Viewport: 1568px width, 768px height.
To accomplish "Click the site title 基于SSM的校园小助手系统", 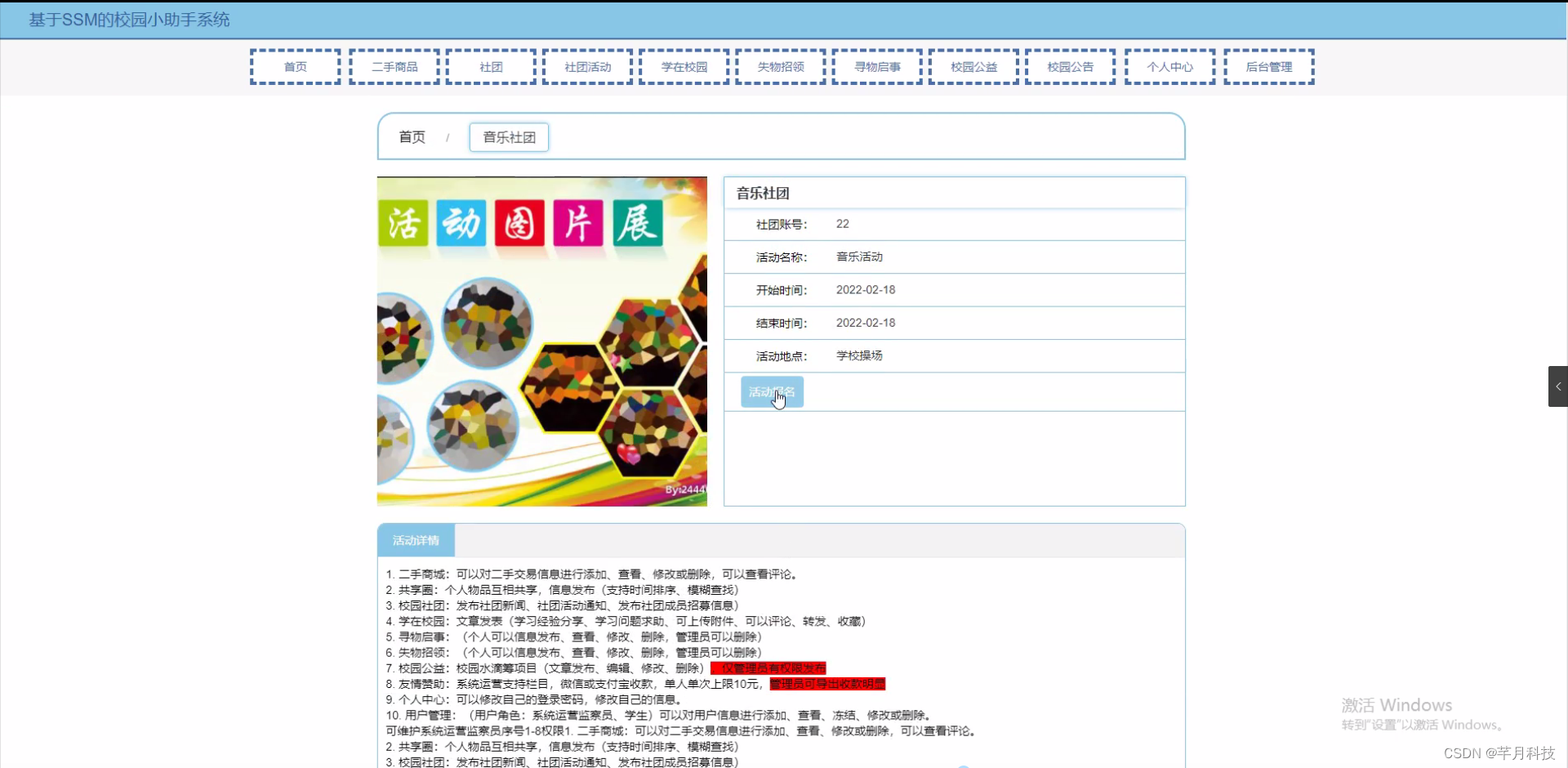I will tap(128, 20).
